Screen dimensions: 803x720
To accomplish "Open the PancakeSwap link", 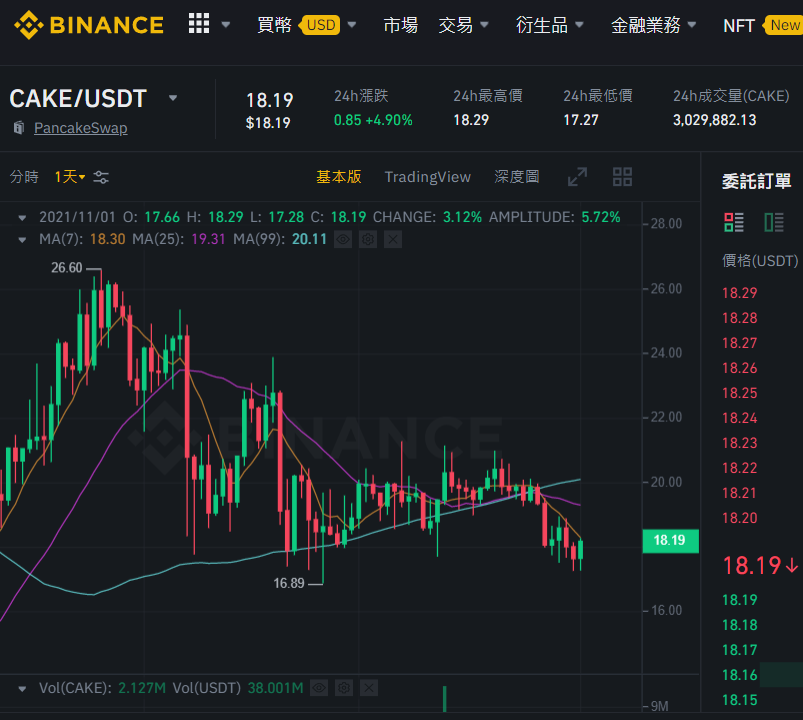I will click(x=80, y=128).
